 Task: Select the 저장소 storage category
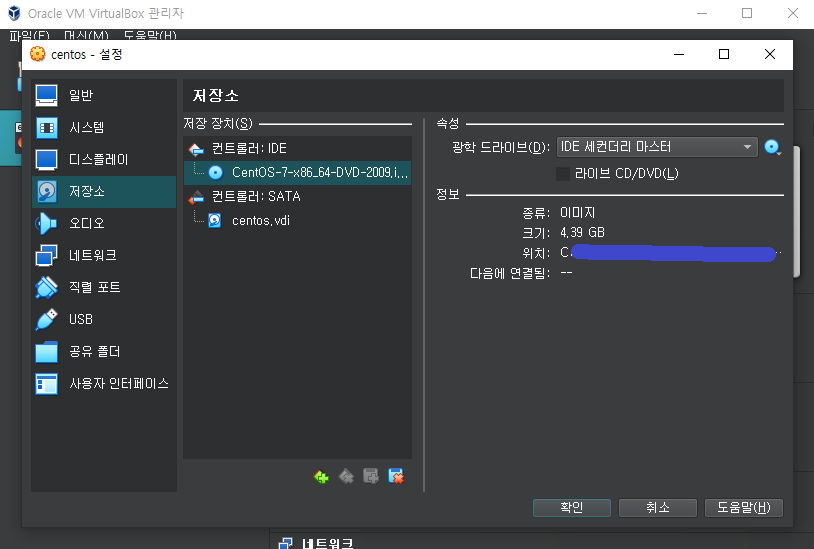point(104,192)
